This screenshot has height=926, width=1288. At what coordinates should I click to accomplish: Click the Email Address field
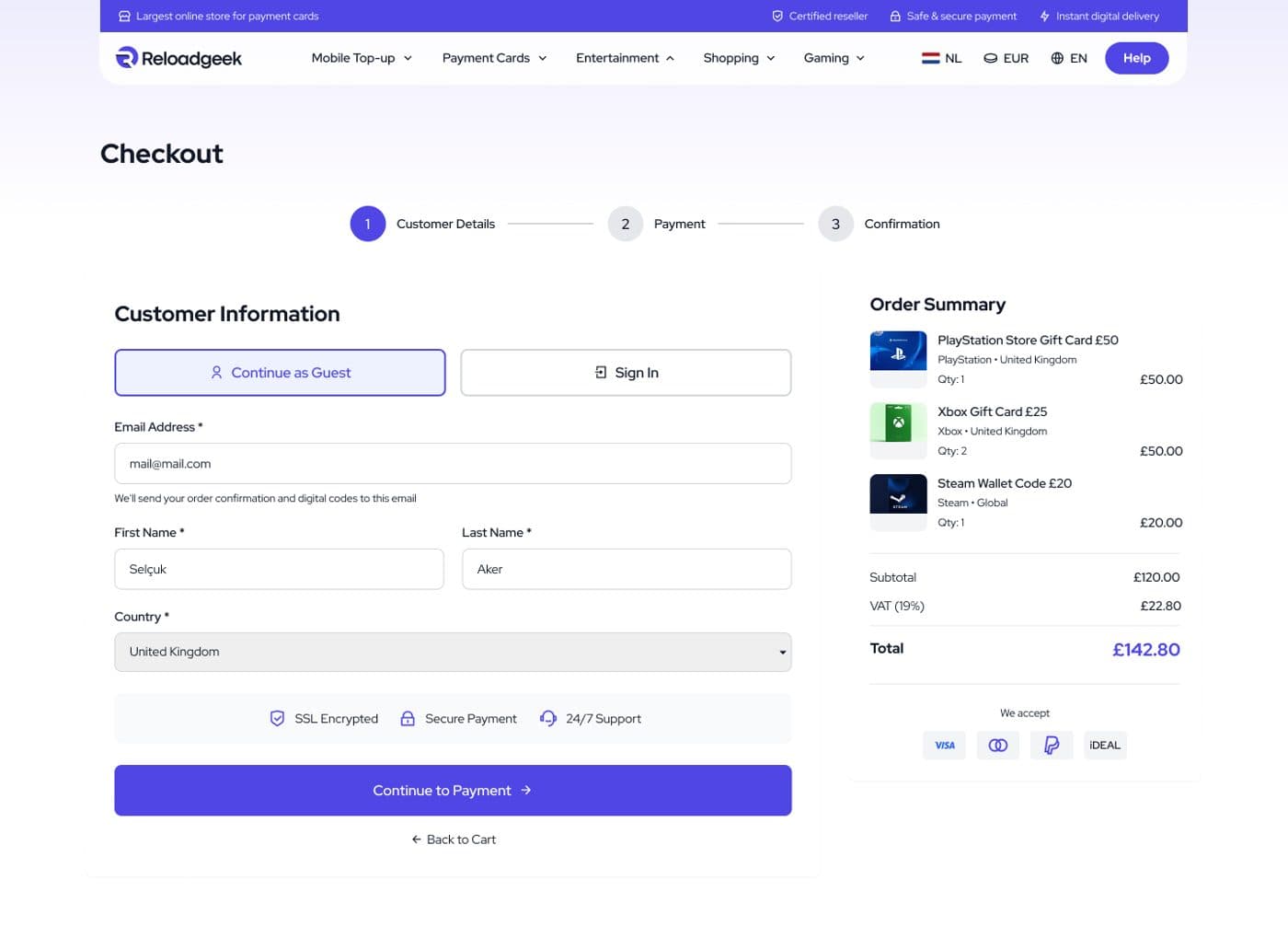click(453, 464)
